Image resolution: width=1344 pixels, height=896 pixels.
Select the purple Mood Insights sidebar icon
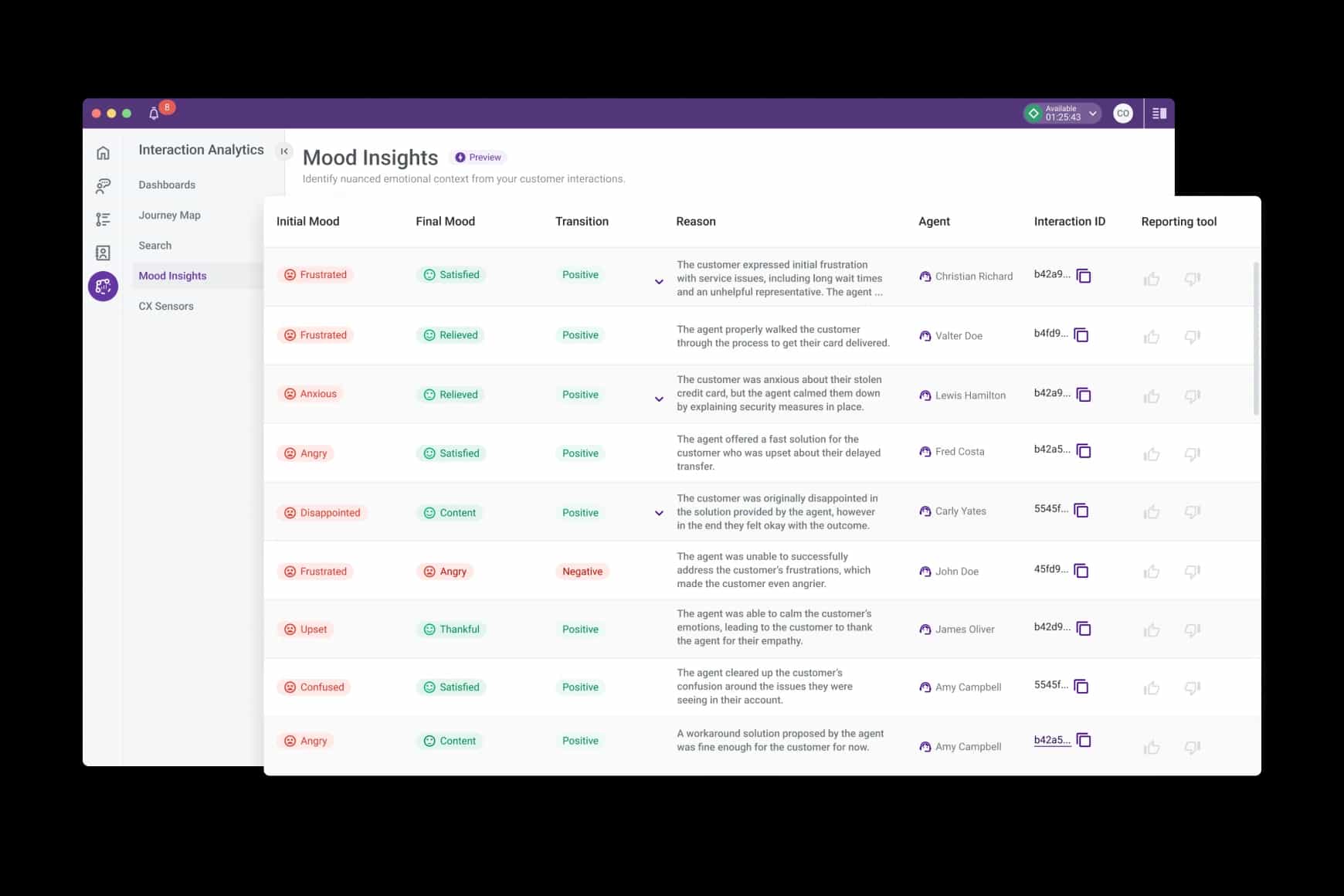103,286
